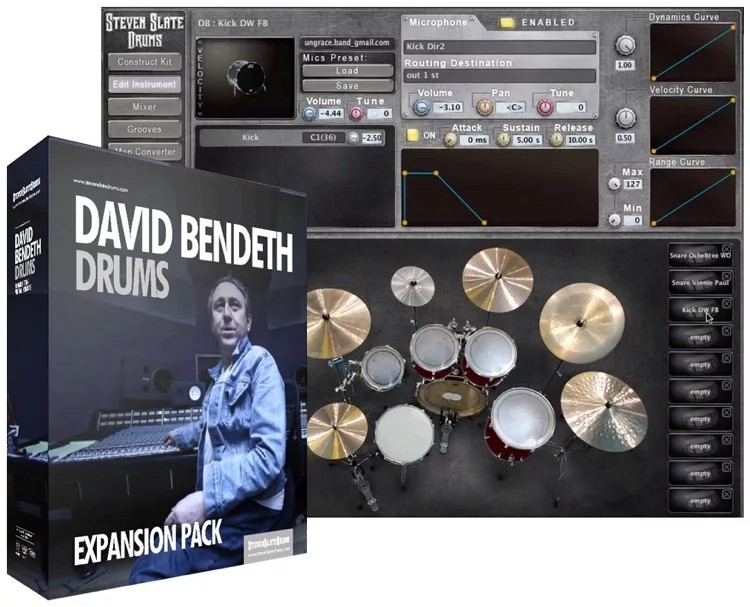The height and width of the screenshot is (607, 750).
Task: Click the -2.50 articulation volume value
Action: point(372,138)
